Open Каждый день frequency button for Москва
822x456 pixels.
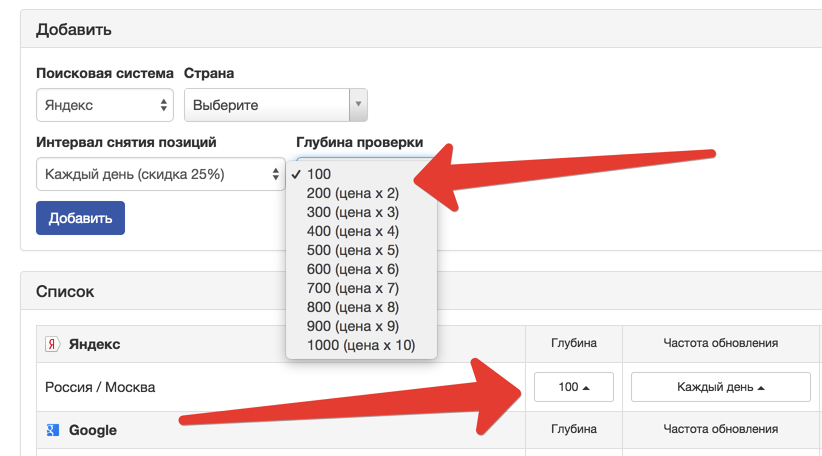tap(720, 387)
